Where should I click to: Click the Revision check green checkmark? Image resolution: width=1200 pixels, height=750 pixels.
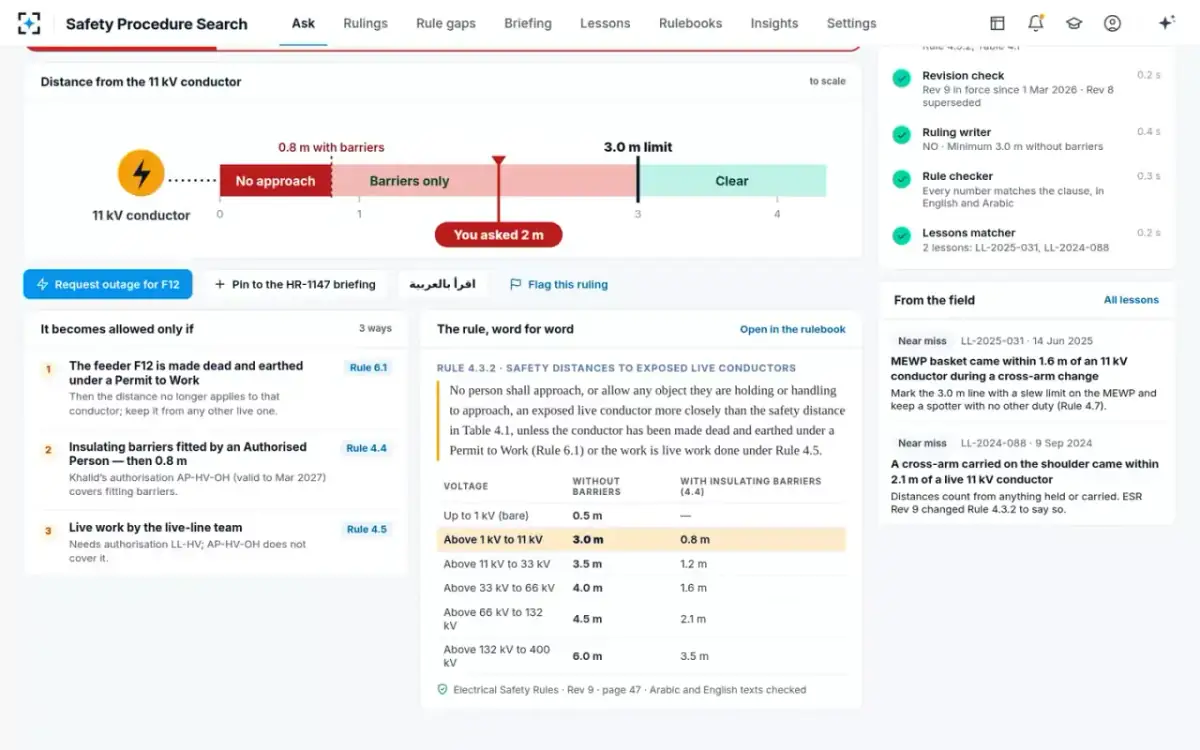click(x=902, y=77)
